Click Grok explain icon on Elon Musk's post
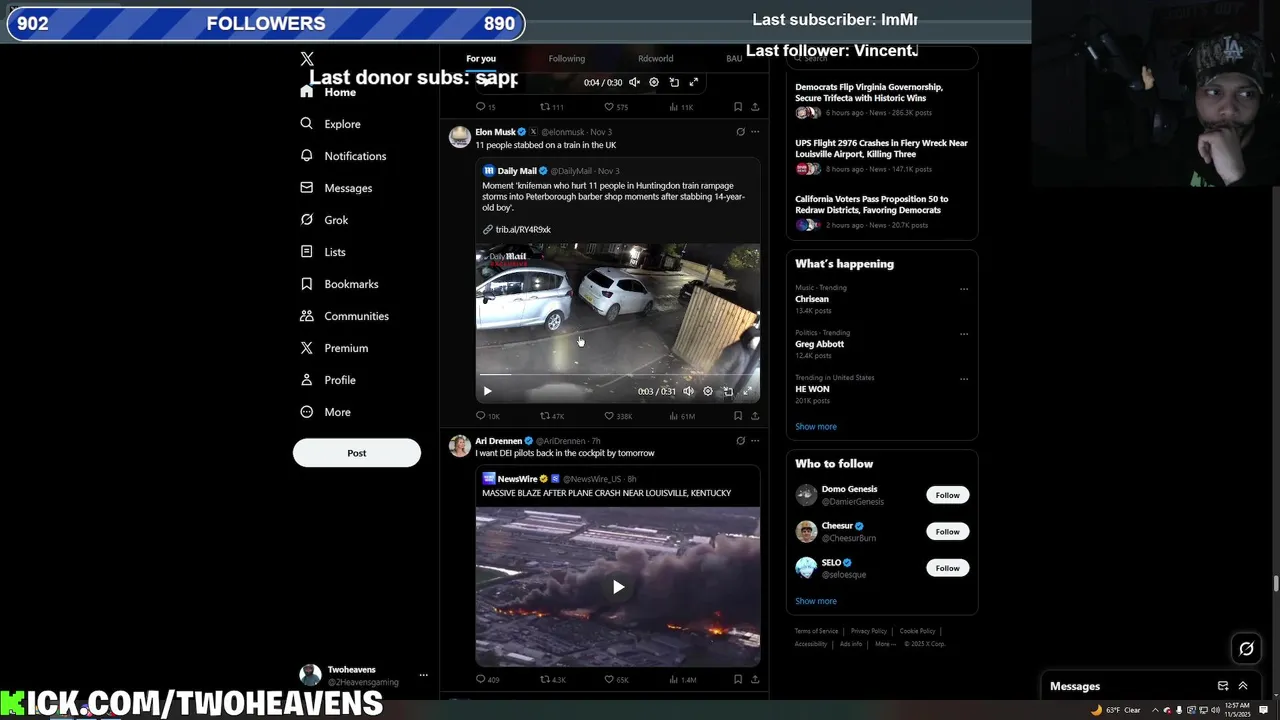 pyautogui.click(x=740, y=132)
